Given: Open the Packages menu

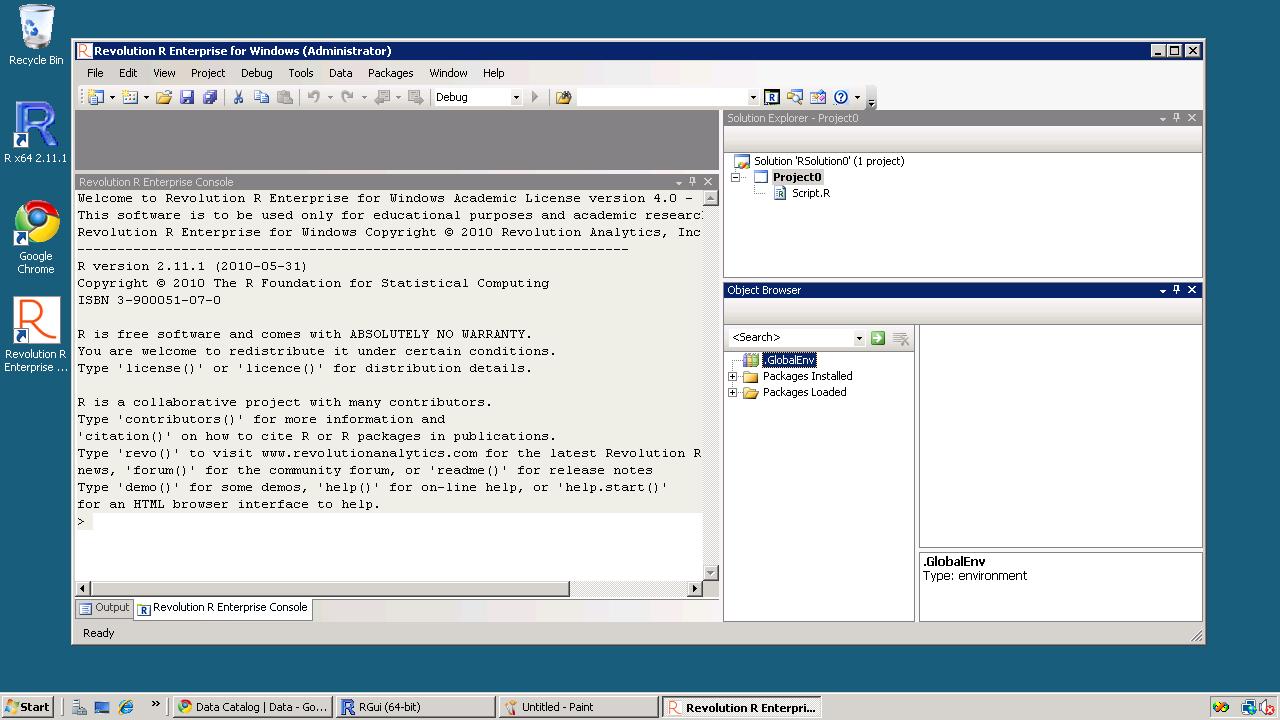Looking at the screenshot, I should 390,73.
